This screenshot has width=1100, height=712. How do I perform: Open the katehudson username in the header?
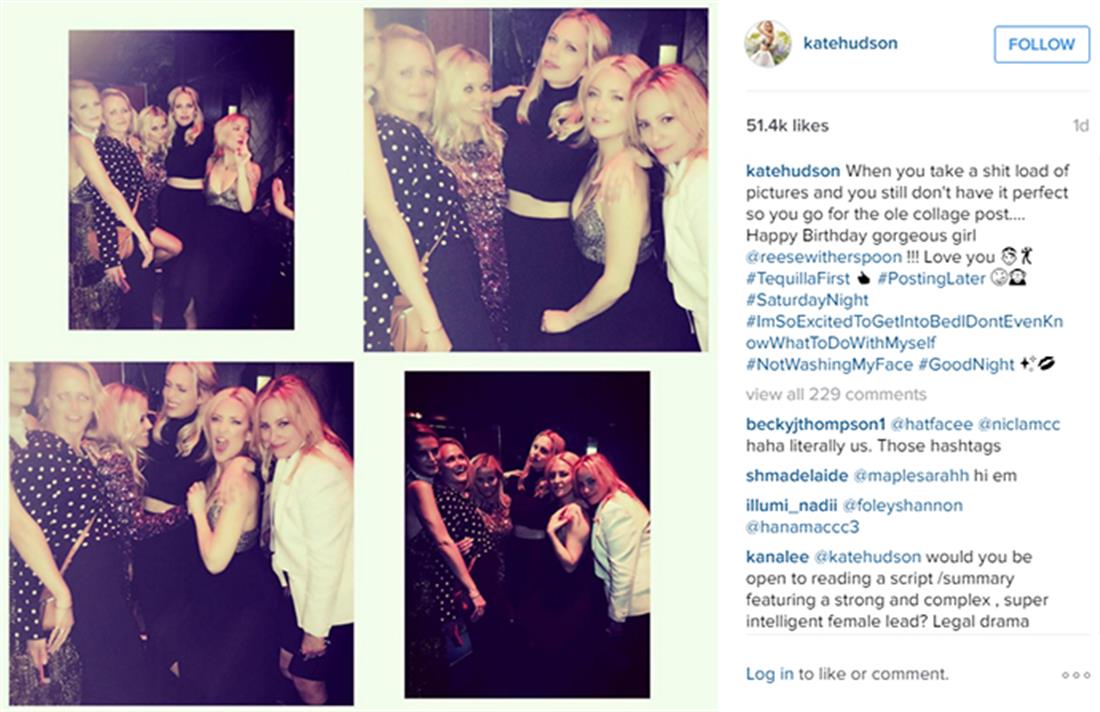[850, 43]
